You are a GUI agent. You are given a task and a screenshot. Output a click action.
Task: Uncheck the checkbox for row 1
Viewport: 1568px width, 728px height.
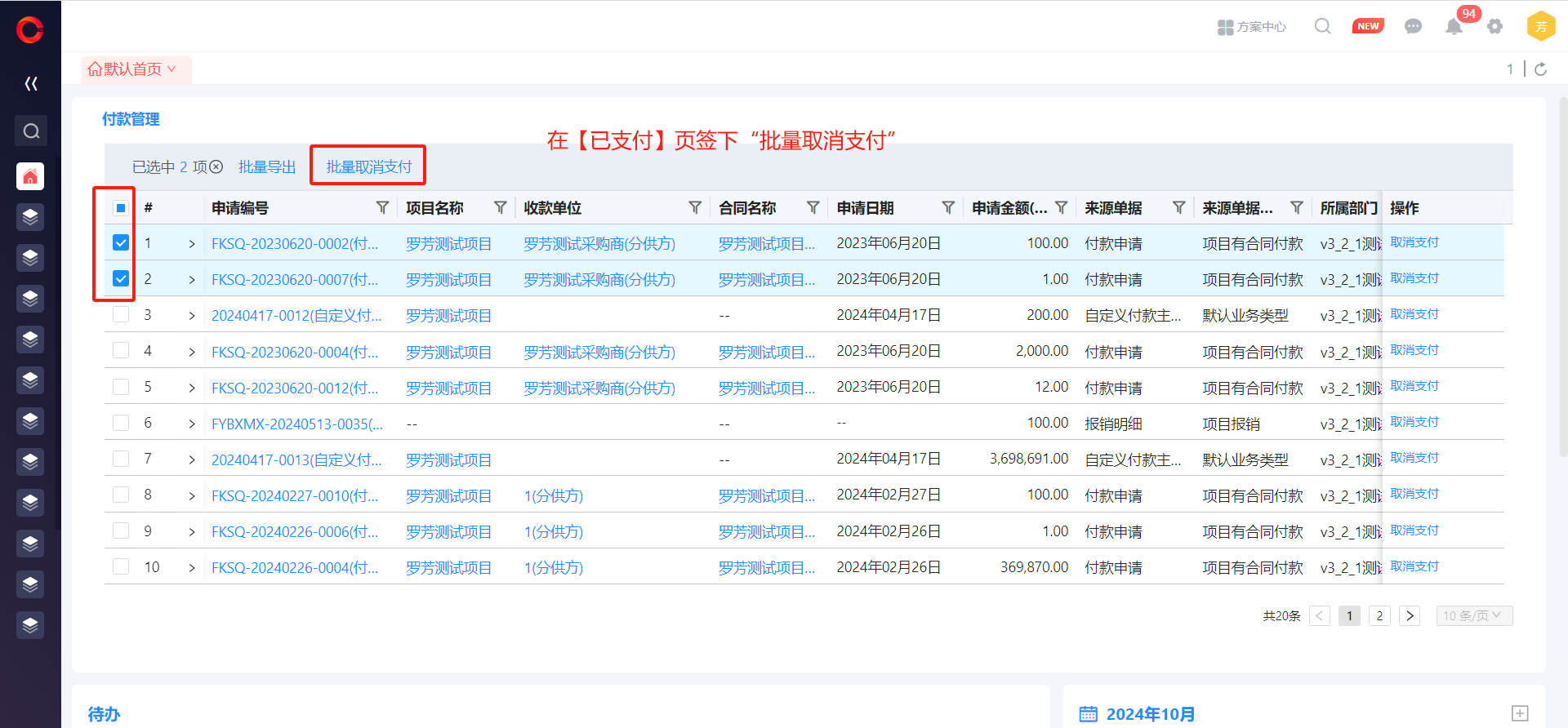(x=121, y=243)
